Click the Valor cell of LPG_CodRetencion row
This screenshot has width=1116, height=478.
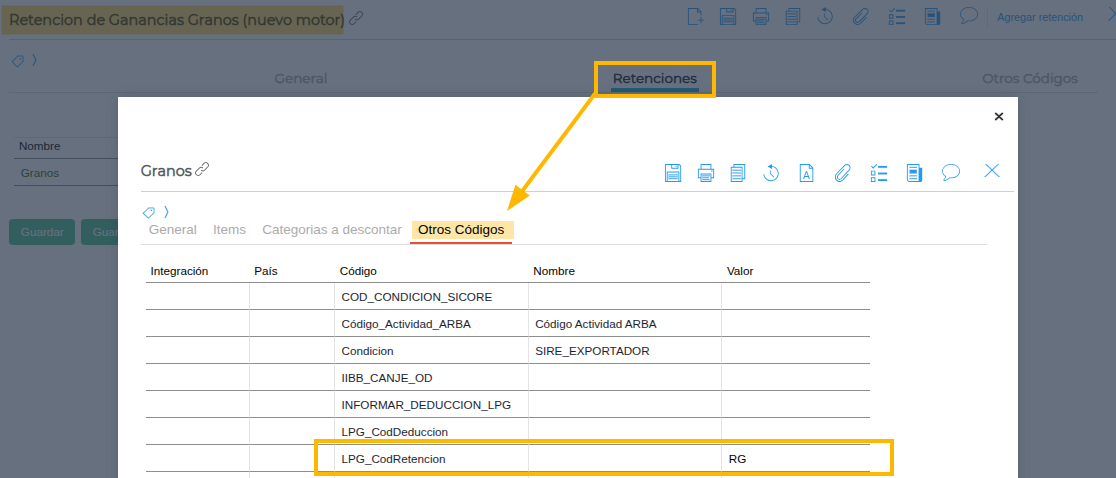click(795, 459)
